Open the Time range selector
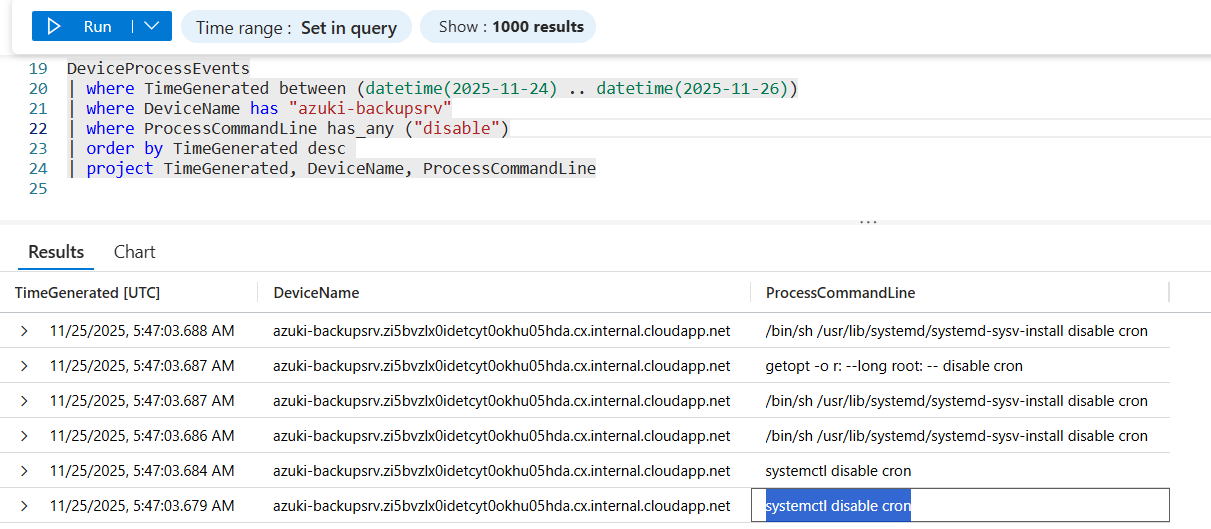 click(296, 27)
